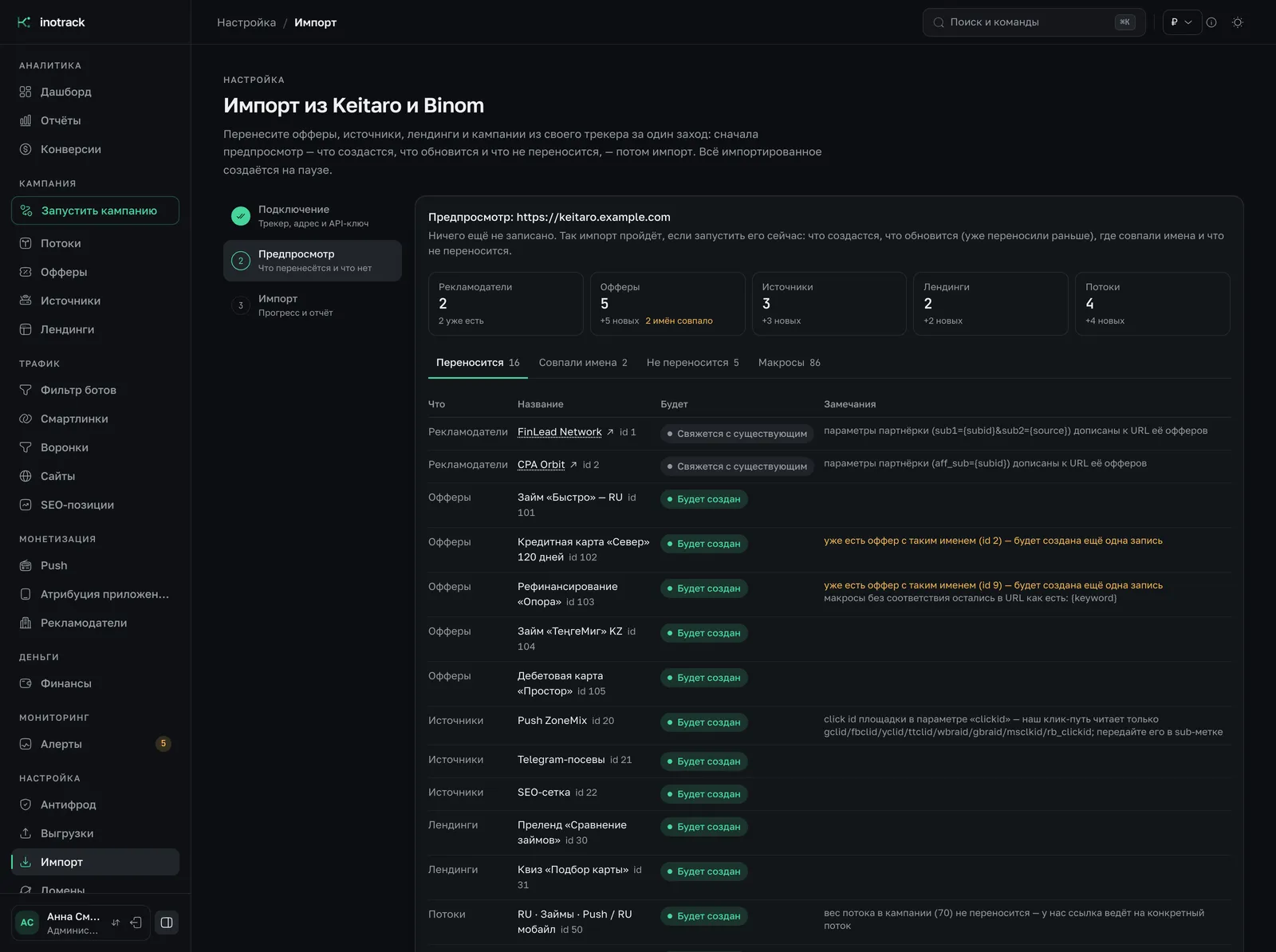Toggle the light/dark theme sun icon
1276x952 pixels.
tap(1238, 22)
